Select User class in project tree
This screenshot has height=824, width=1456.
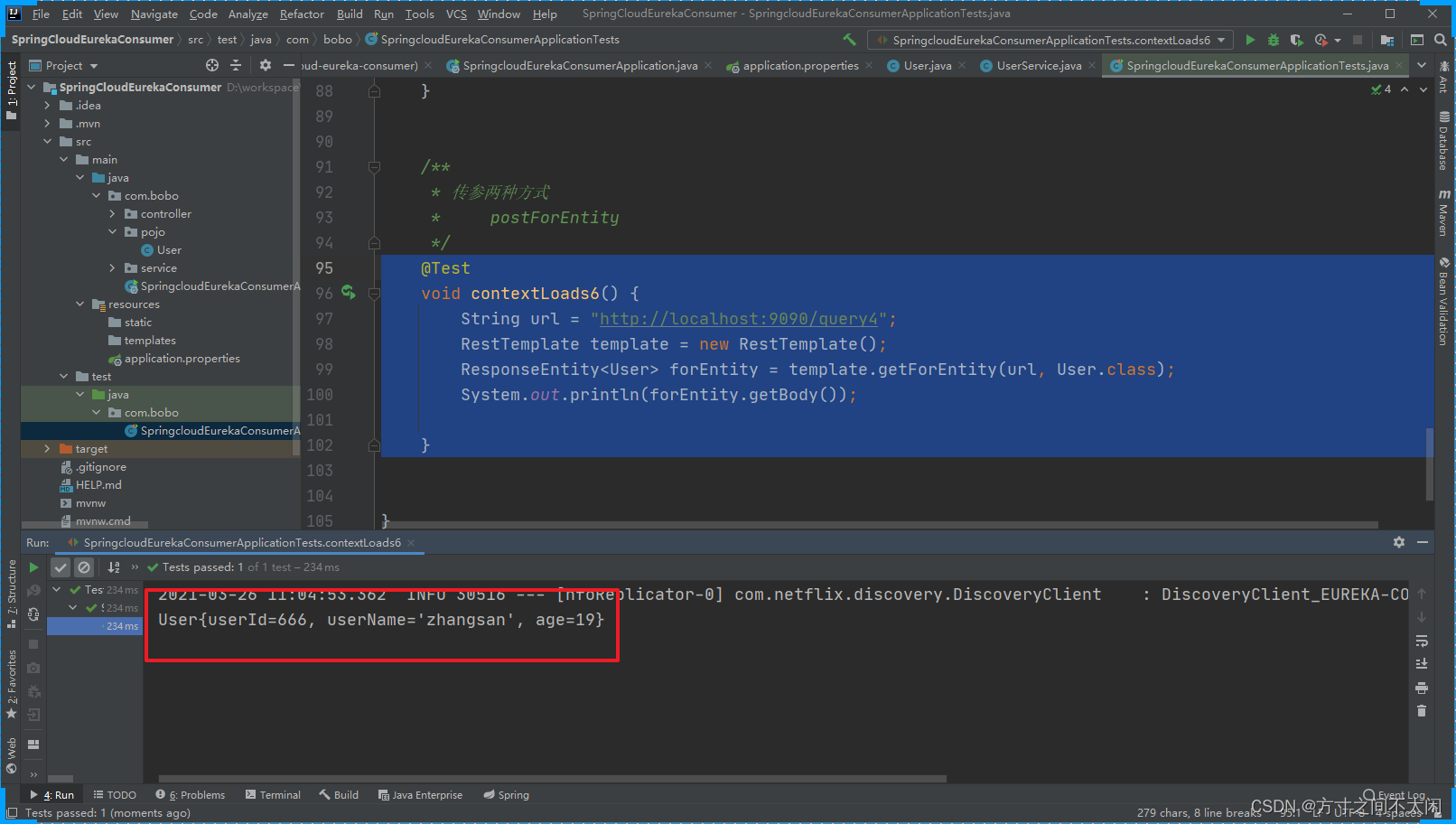click(x=168, y=250)
